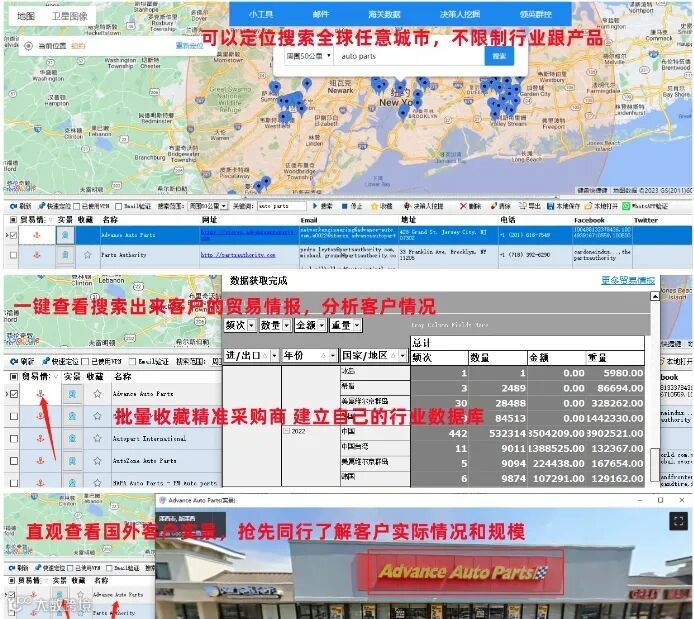Image resolution: width=694 pixels, height=619 pixels.
Task: Open the 频次 field dropdown arrow
Action: pos(251,325)
